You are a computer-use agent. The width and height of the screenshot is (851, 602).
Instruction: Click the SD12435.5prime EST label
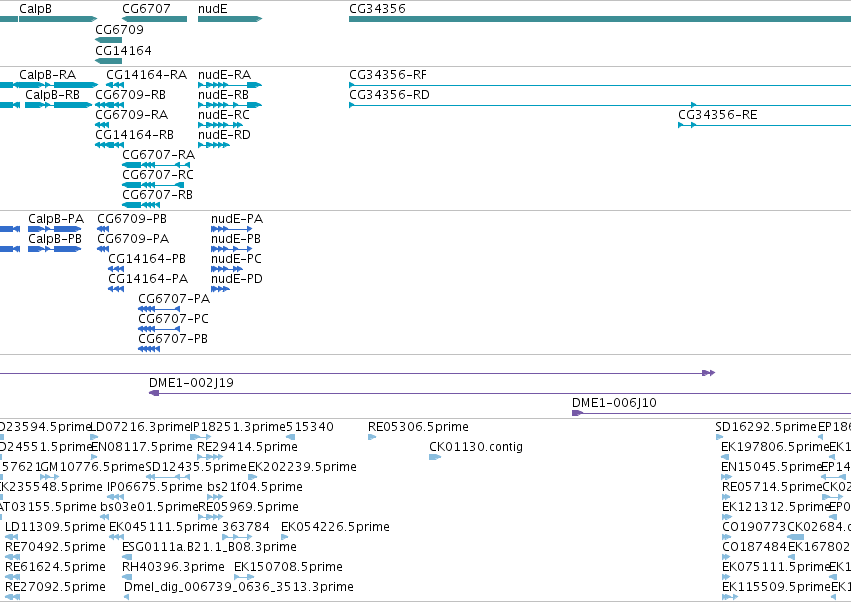tap(196, 467)
